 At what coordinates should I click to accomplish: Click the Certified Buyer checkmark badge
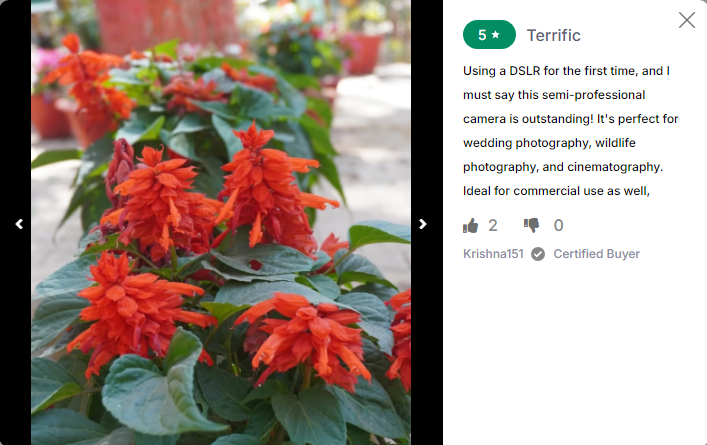pyautogui.click(x=537, y=254)
